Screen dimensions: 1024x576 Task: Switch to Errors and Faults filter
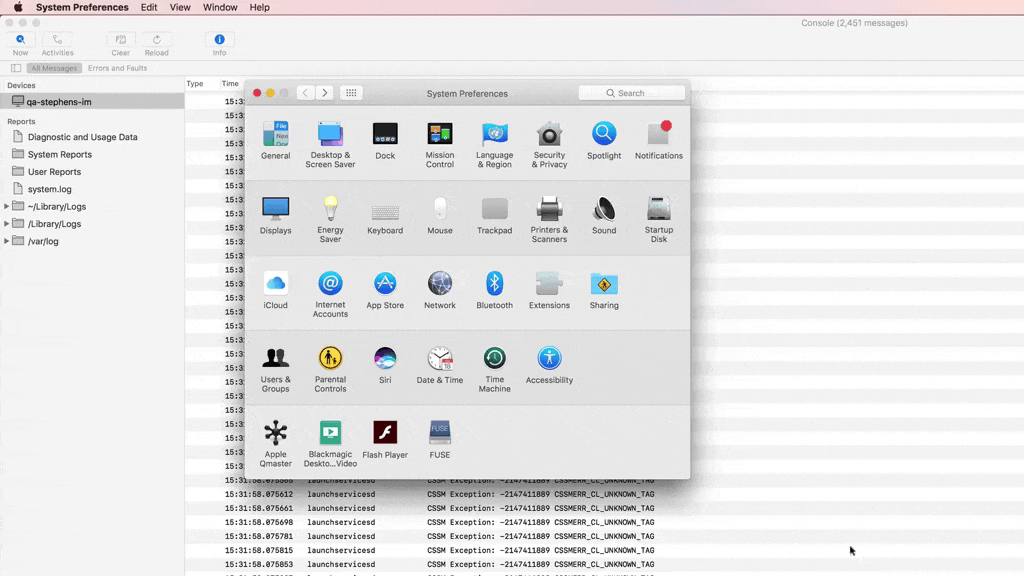click(117, 68)
